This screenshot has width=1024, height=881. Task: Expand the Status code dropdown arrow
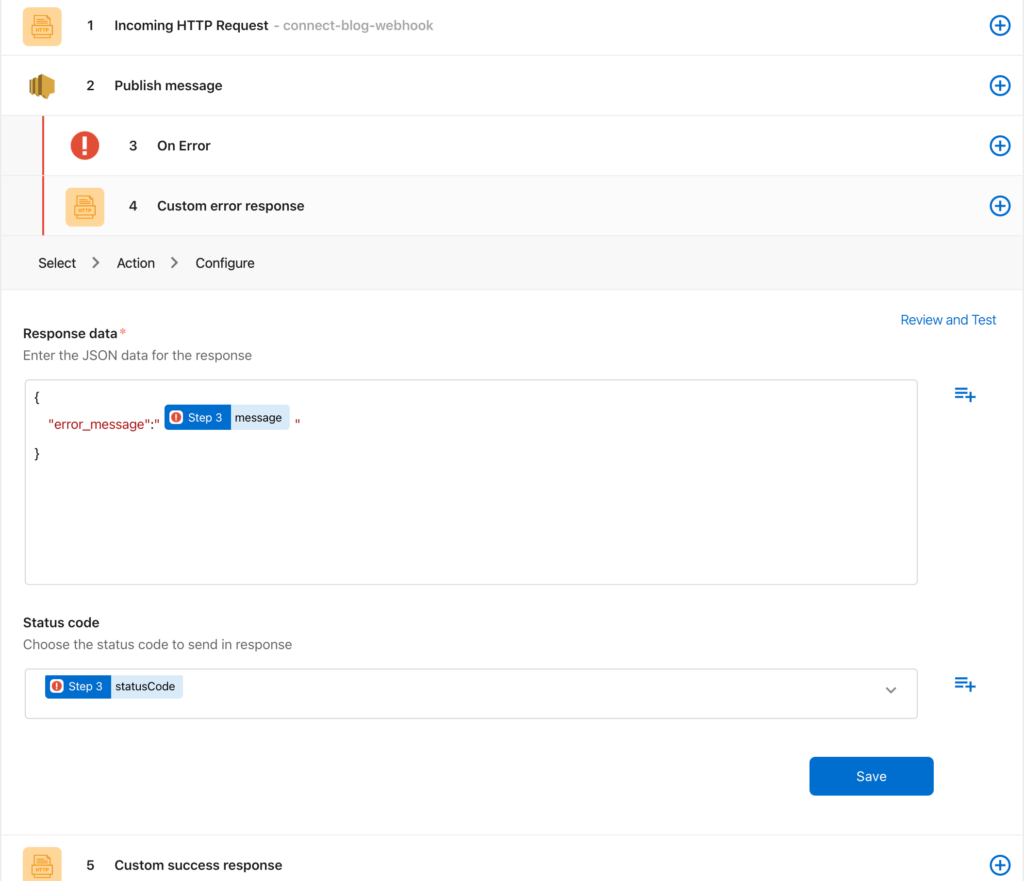(891, 690)
